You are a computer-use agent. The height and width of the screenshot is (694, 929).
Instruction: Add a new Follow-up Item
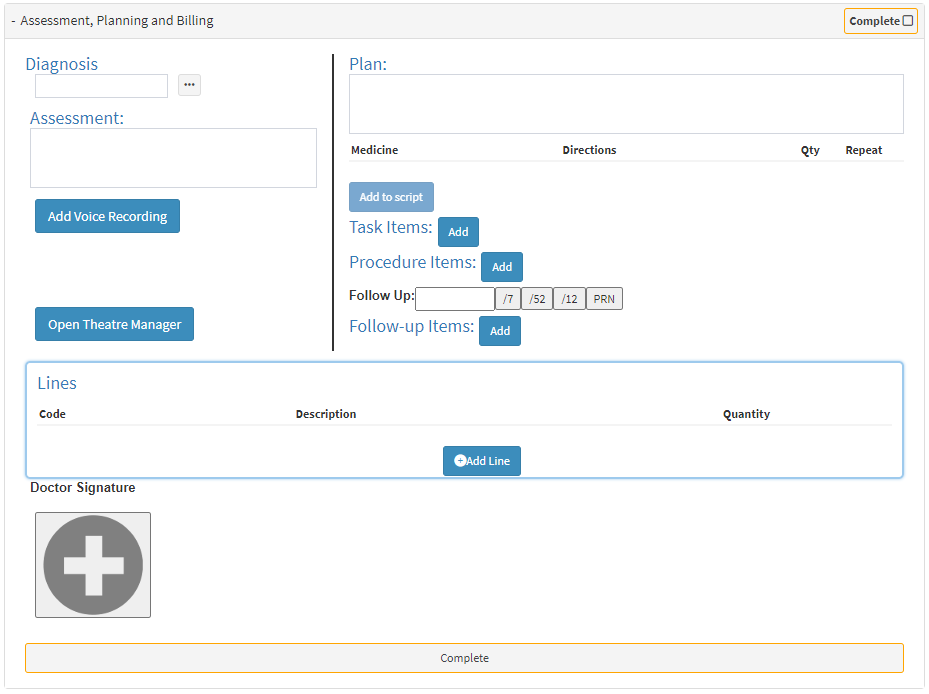coord(500,331)
